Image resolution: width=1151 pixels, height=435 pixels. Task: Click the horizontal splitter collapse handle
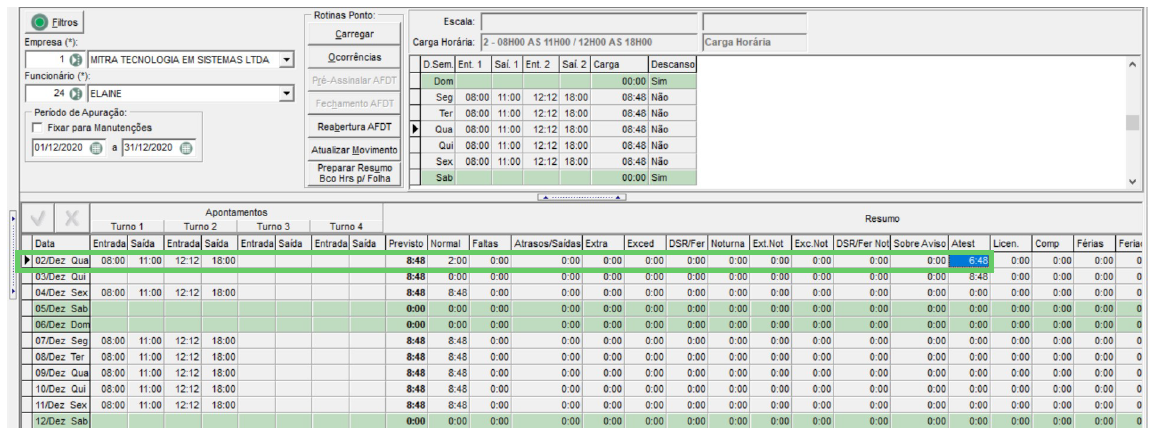[581, 197]
